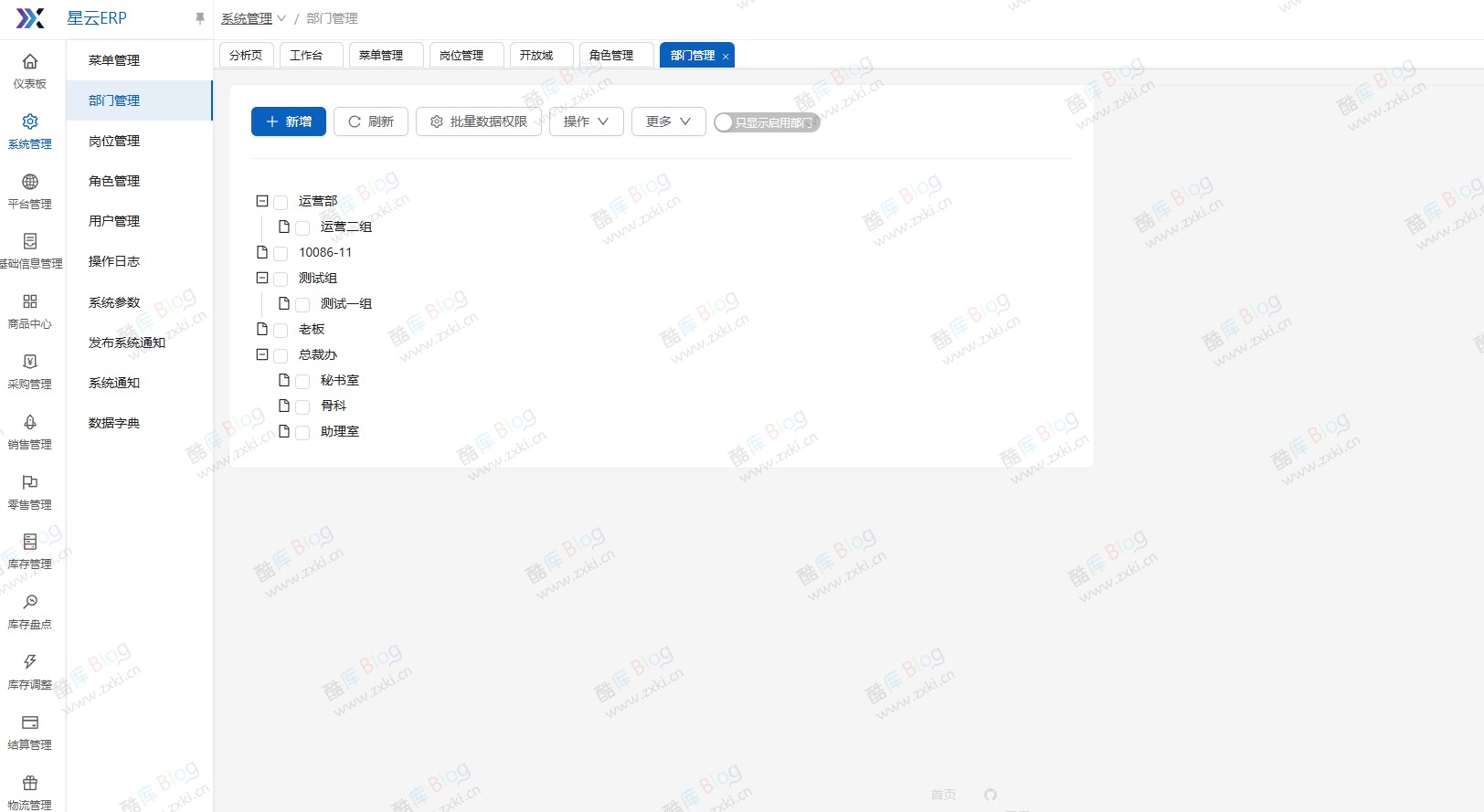This screenshot has width=1484, height=812.
Task: Click the file icon beside 测试一组
Action: pyautogui.click(x=284, y=303)
